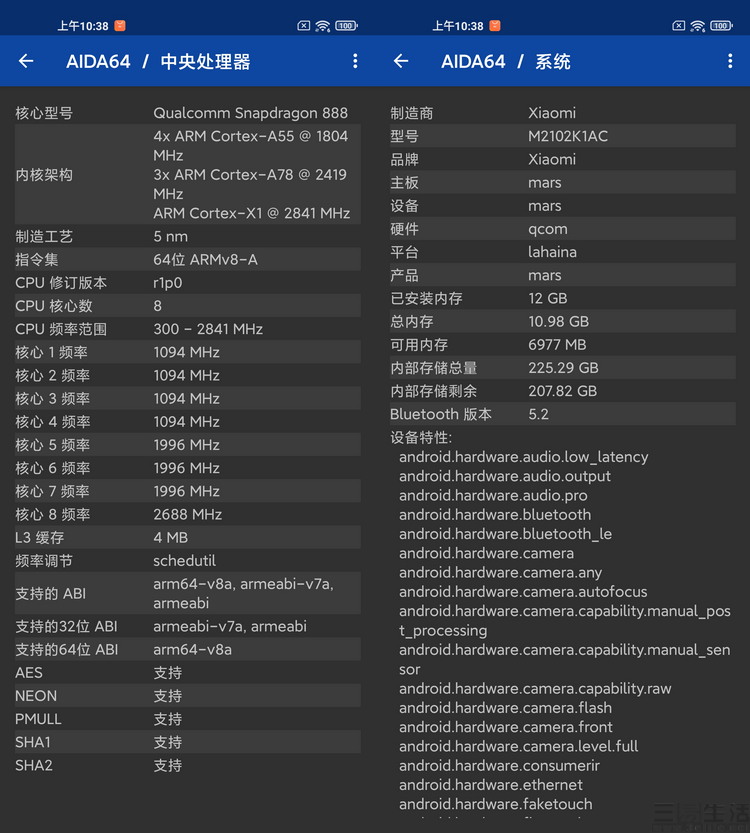Select android.hardware.camera.autofocus entry

[x=523, y=592]
